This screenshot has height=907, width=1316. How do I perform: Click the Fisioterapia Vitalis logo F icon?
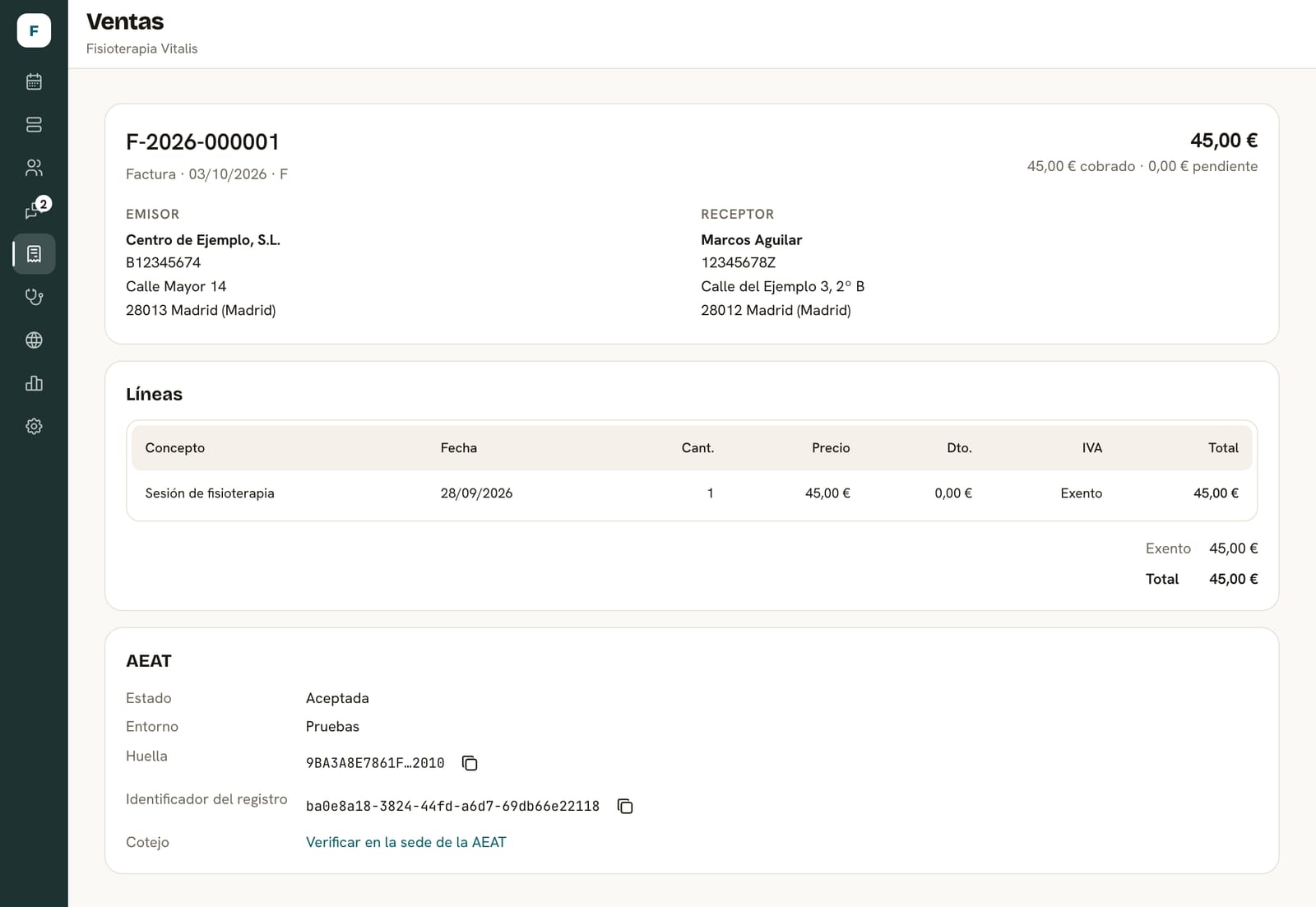34,30
